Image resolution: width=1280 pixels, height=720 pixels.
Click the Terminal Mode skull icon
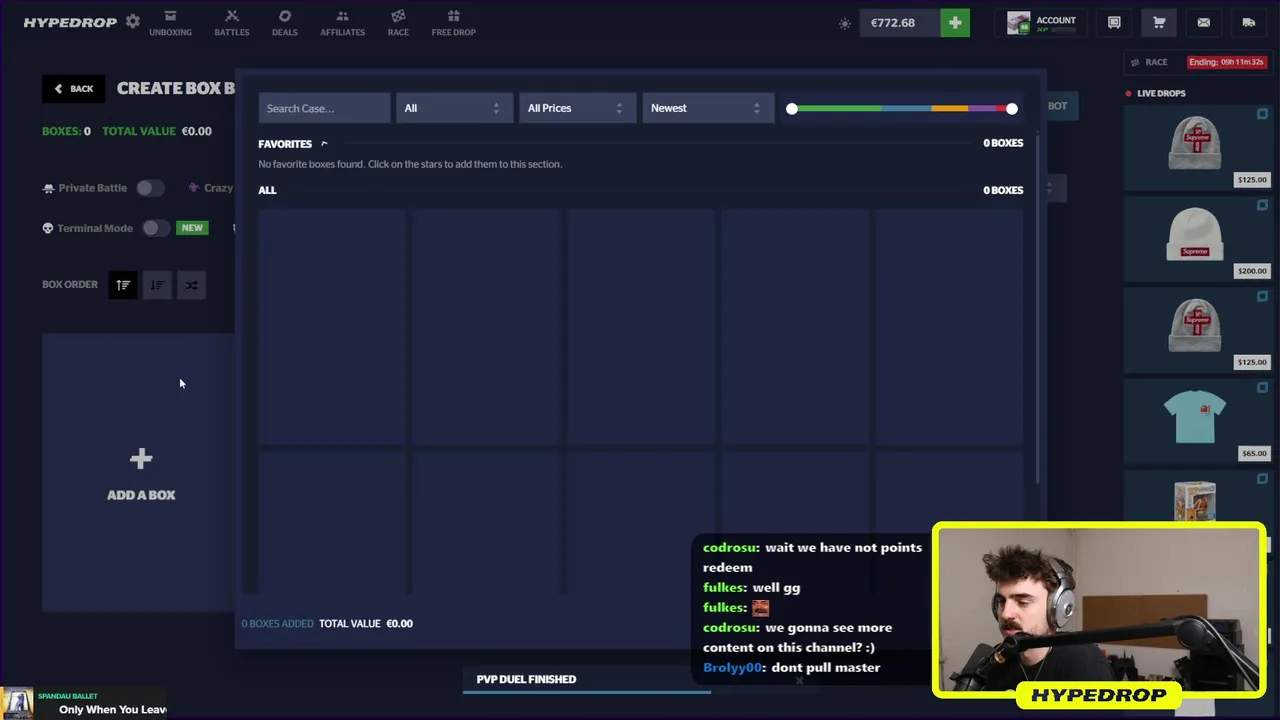tap(47, 228)
